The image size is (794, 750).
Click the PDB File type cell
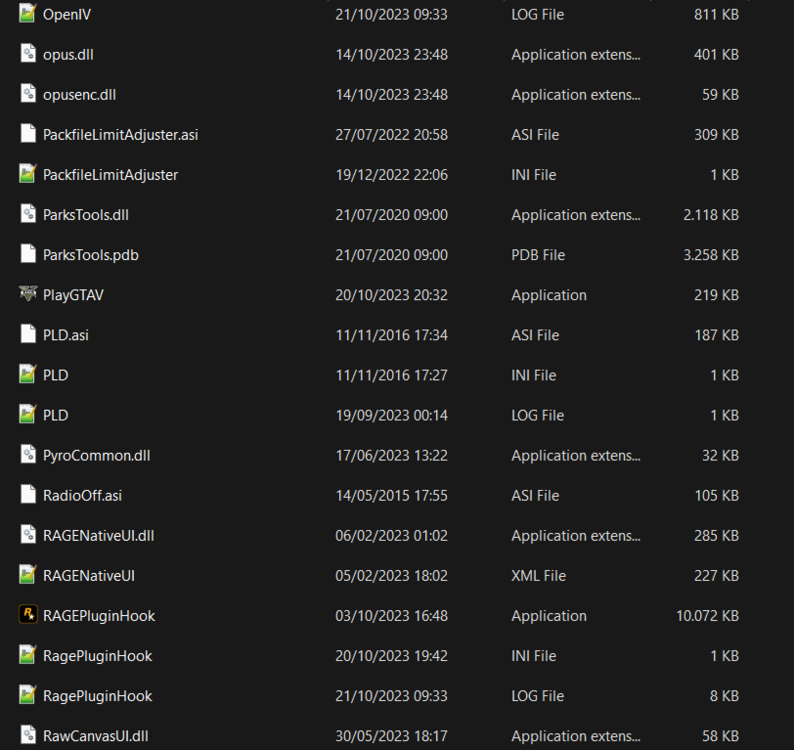(x=538, y=255)
